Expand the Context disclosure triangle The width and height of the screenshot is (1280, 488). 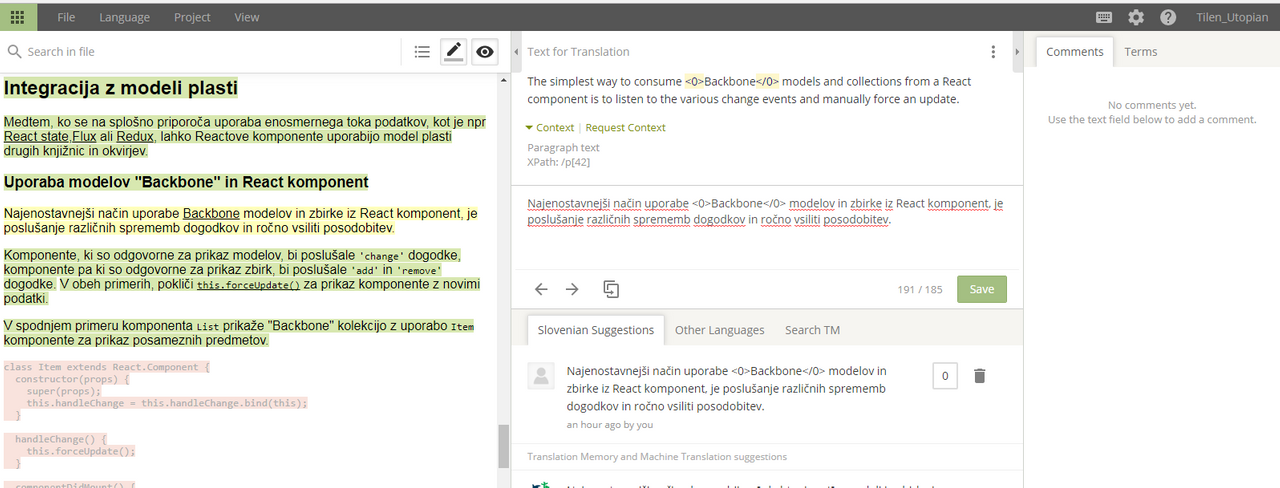point(530,128)
